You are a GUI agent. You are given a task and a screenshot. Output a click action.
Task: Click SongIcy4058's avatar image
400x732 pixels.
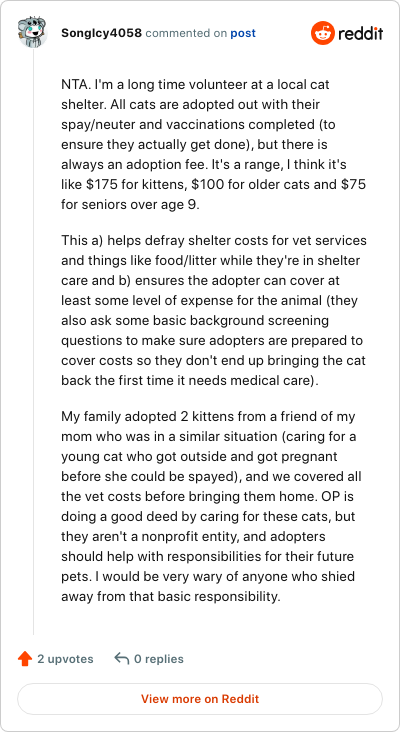(32, 33)
